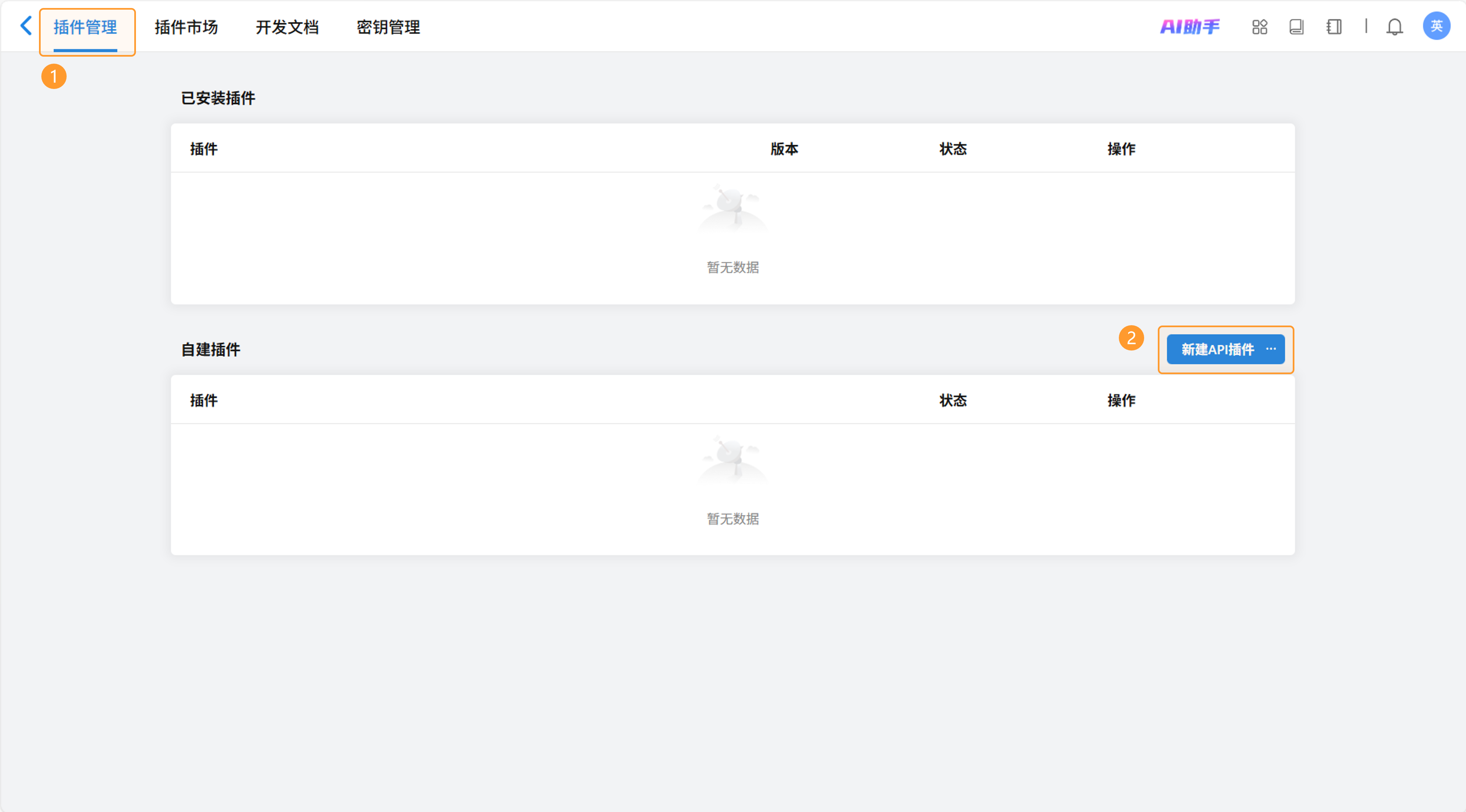Click 操作 header in 自建插件 table
The width and height of the screenshot is (1466, 812).
[1121, 401]
